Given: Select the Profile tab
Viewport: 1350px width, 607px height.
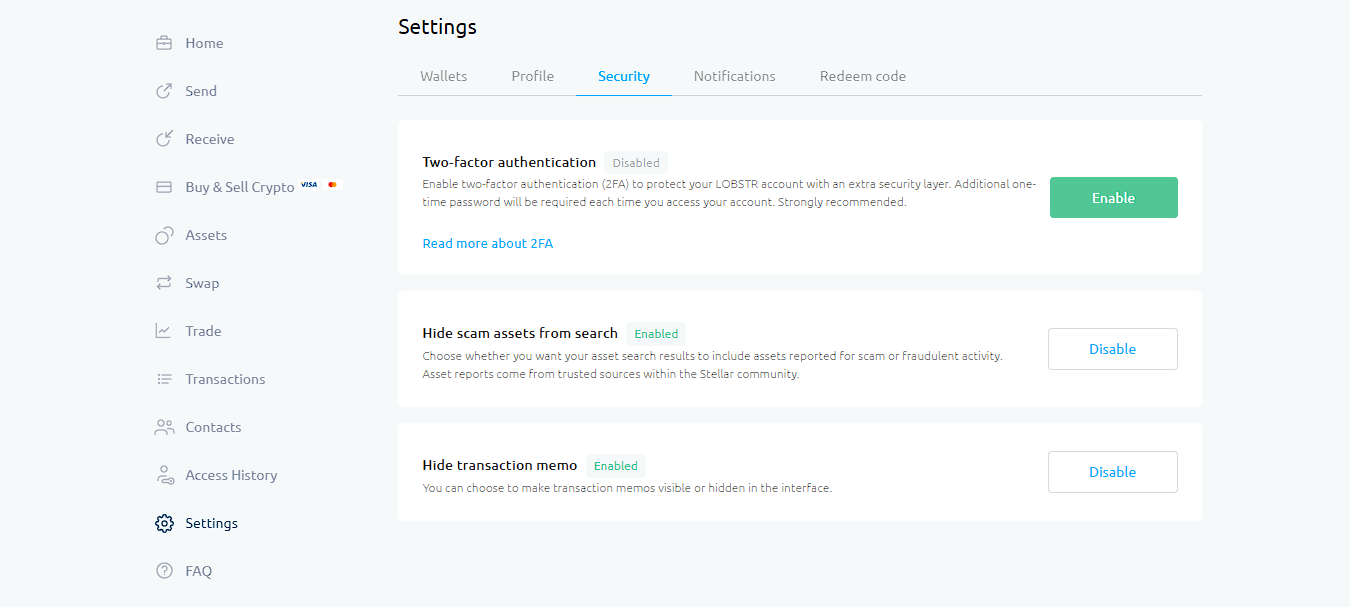Looking at the screenshot, I should 532,76.
